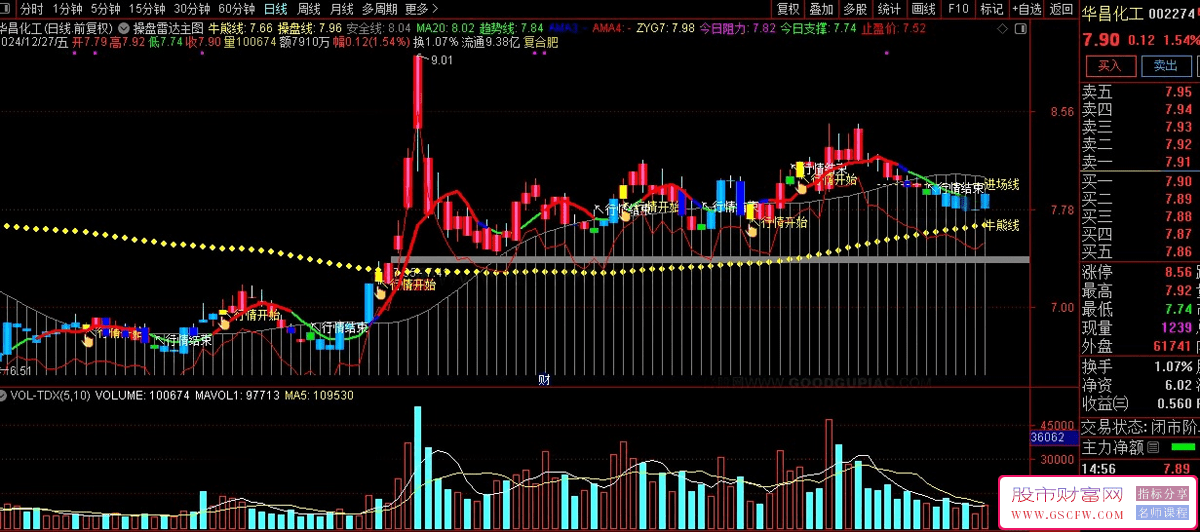Image resolution: width=1200 pixels, height=532 pixels.
Task: Click the MA20: 8.02 indicator value
Action: [445, 28]
